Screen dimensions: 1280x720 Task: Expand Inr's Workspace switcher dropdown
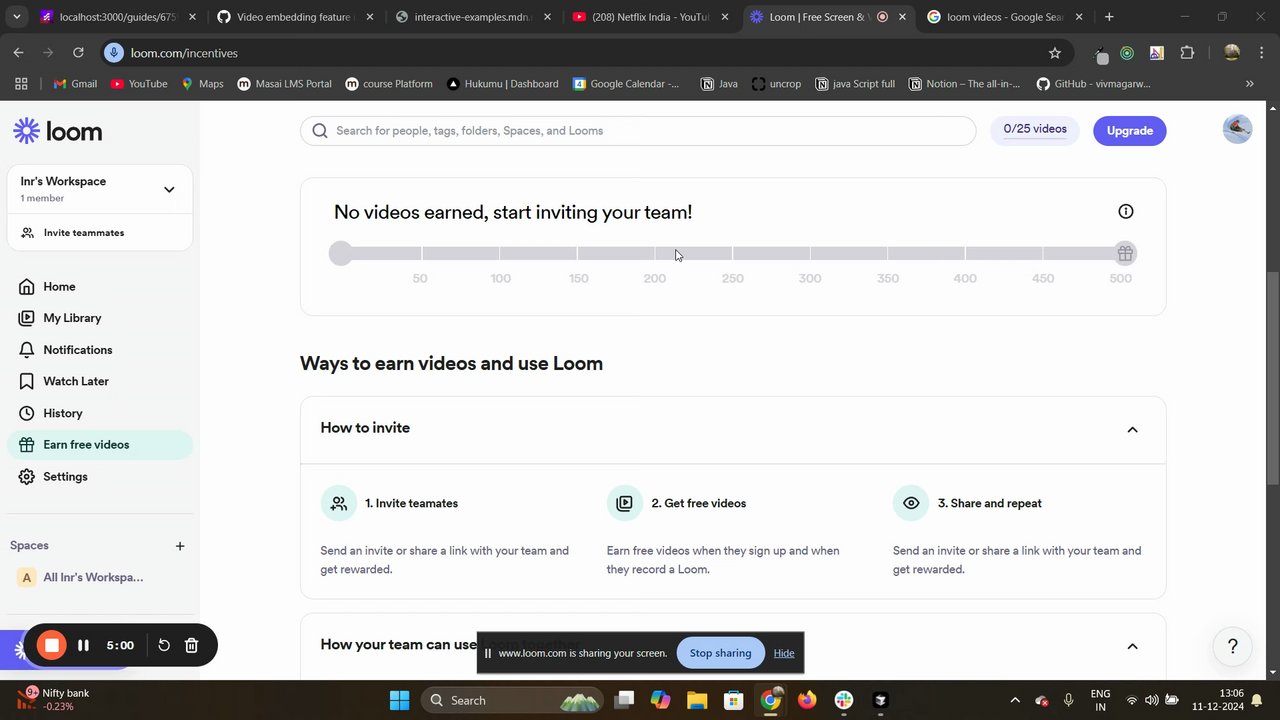[169, 189]
